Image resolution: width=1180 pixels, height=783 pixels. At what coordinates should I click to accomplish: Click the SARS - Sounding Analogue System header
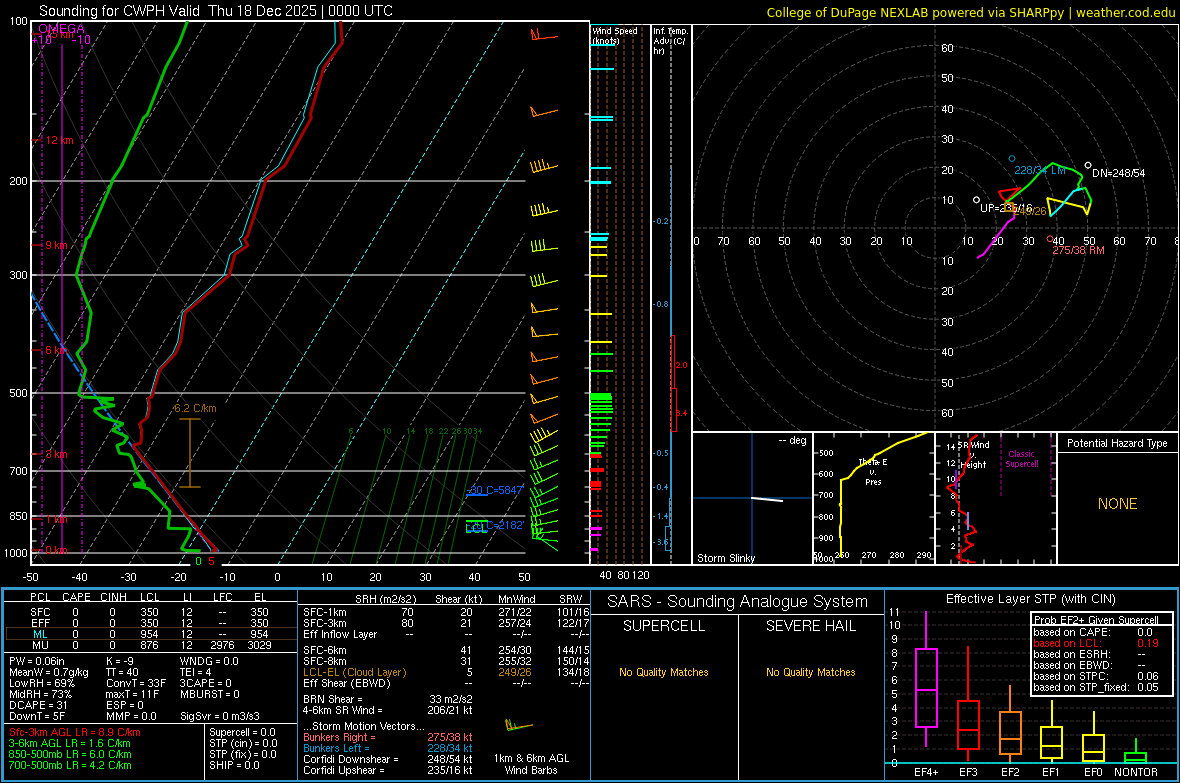tap(737, 601)
